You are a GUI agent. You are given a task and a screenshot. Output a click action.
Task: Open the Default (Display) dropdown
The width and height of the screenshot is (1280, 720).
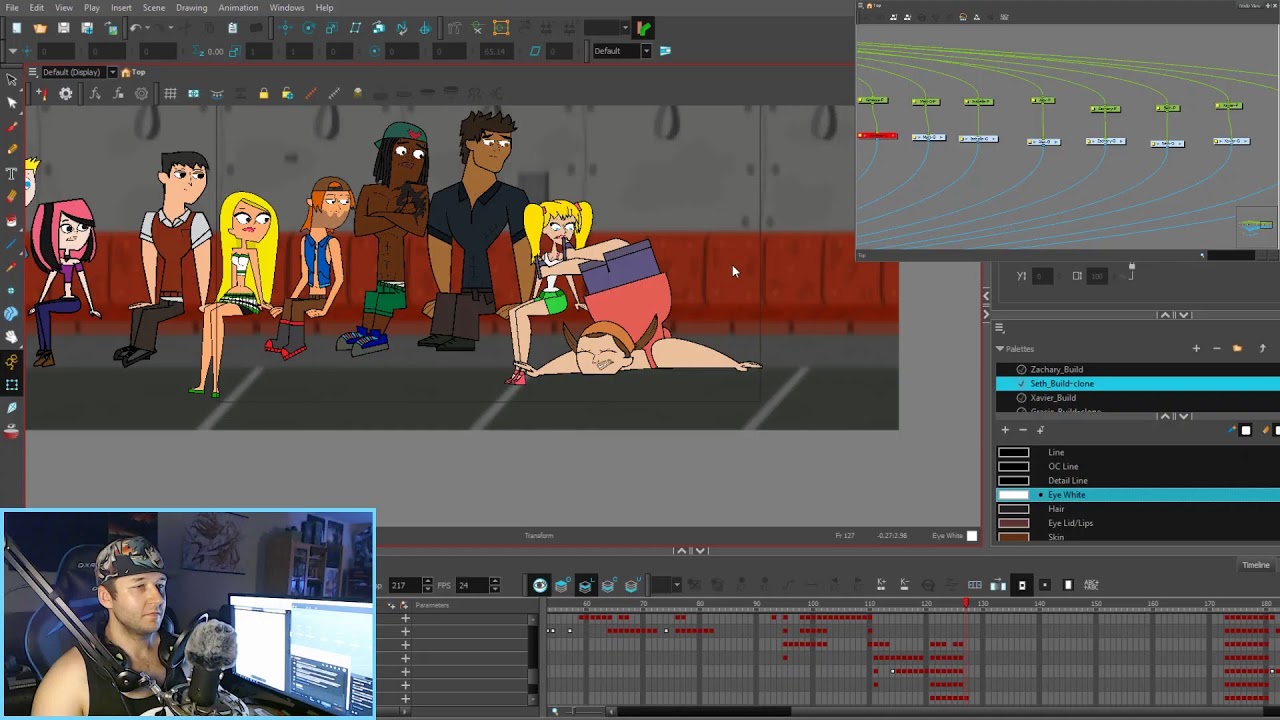pyautogui.click(x=77, y=72)
